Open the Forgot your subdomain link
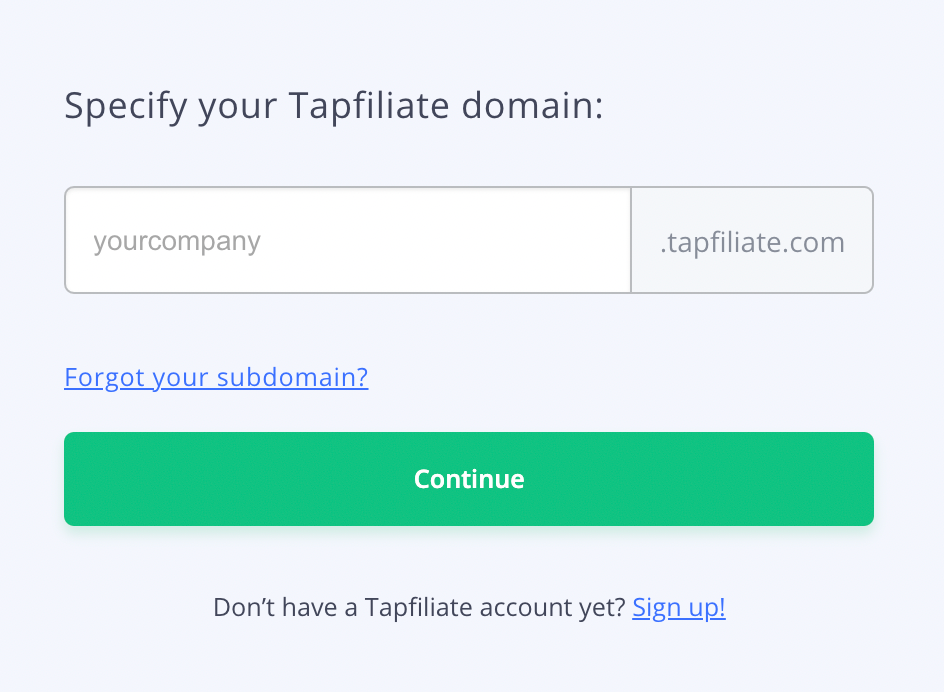This screenshot has height=692, width=944. coord(216,377)
